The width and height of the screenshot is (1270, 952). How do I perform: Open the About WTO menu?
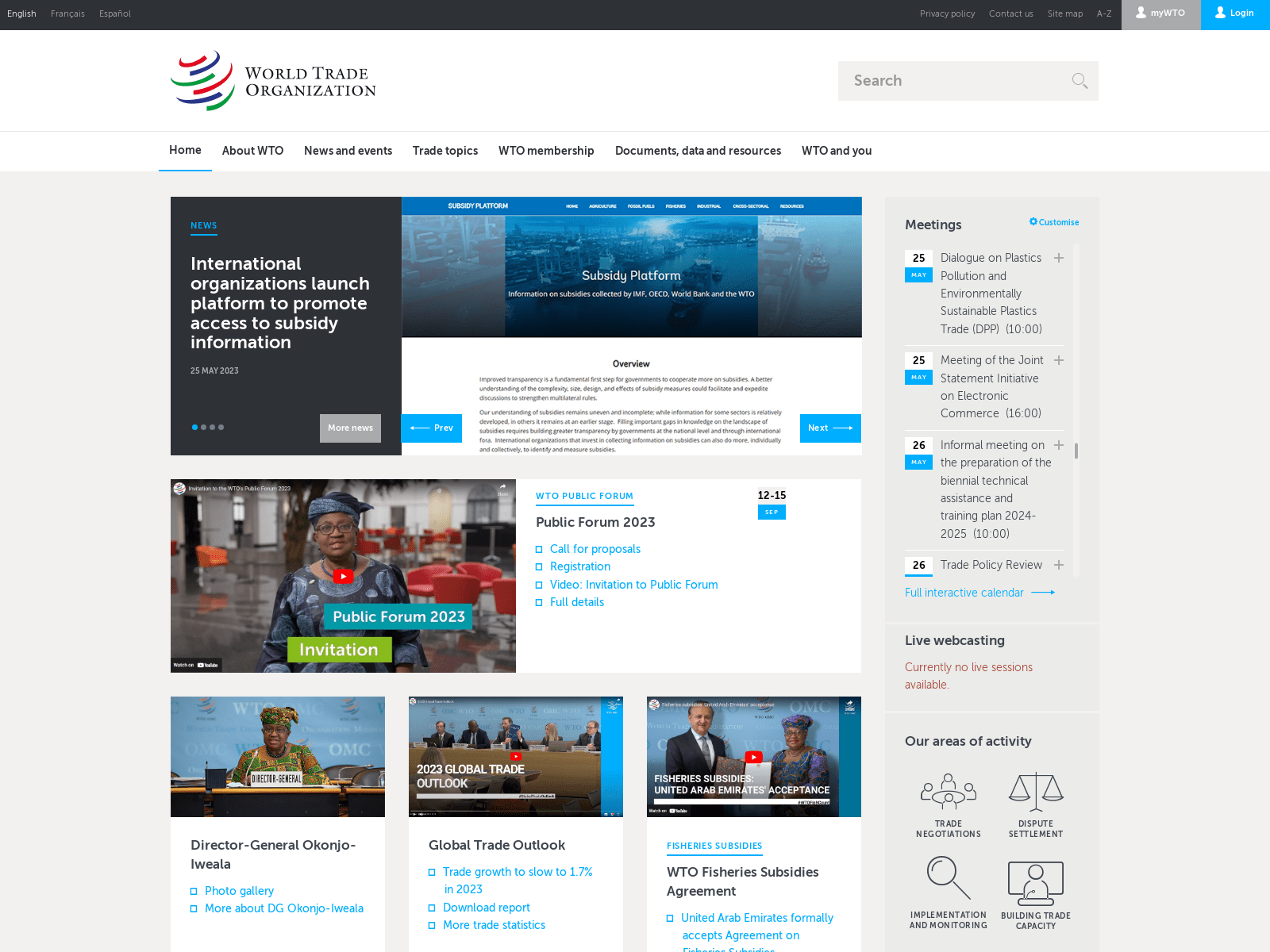(252, 151)
